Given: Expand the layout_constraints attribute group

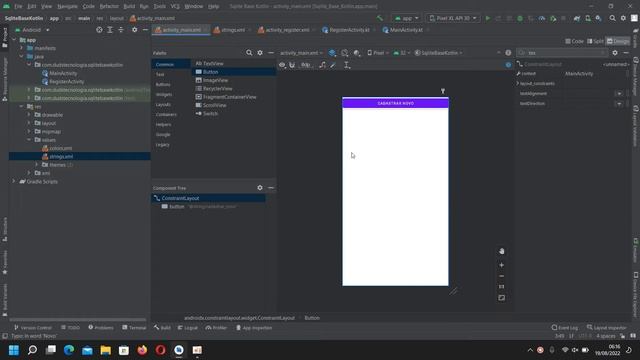Looking at the screenshot, I should tap(518, 83).
